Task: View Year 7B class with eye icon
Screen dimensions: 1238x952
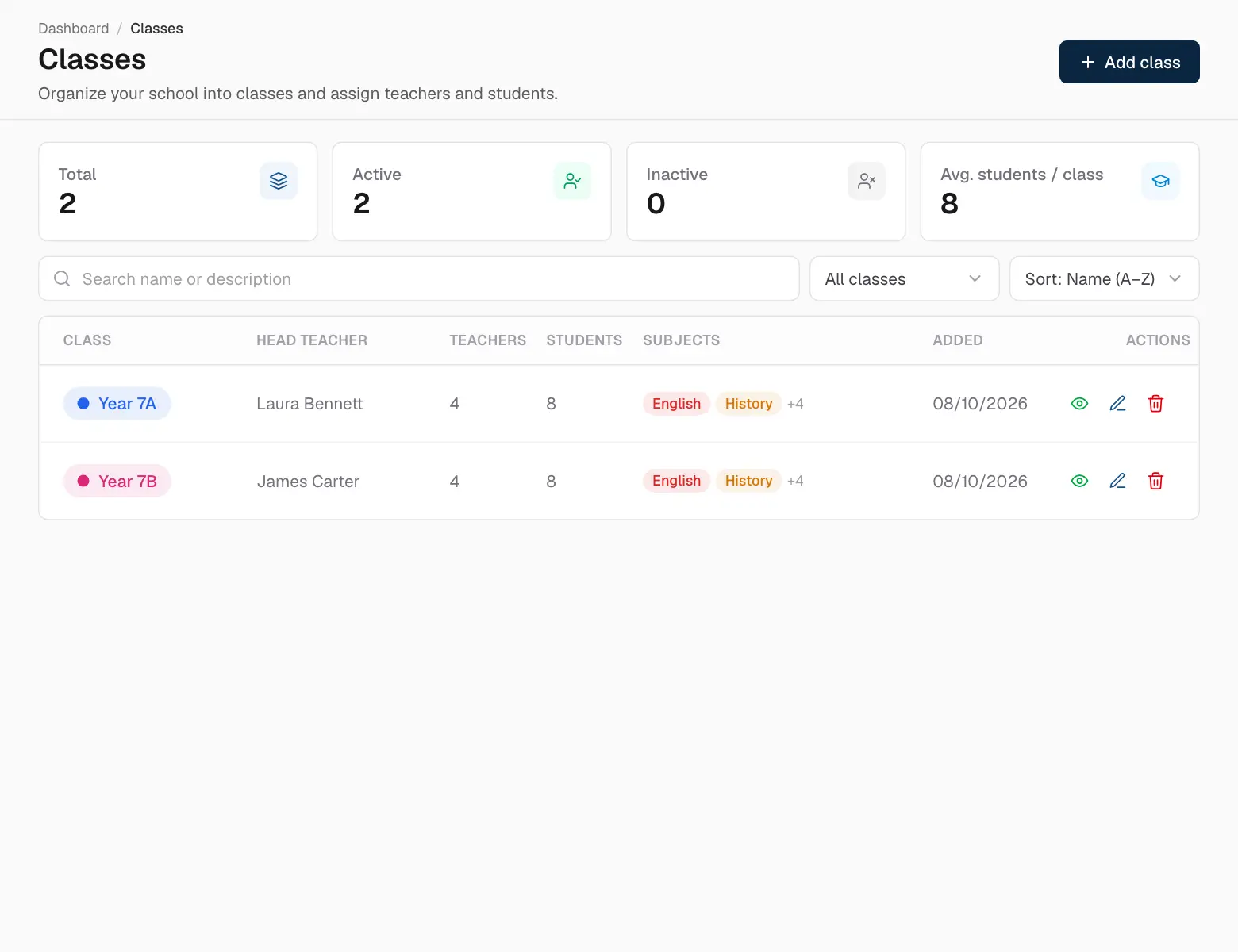Action: [x=1079, y=481]
